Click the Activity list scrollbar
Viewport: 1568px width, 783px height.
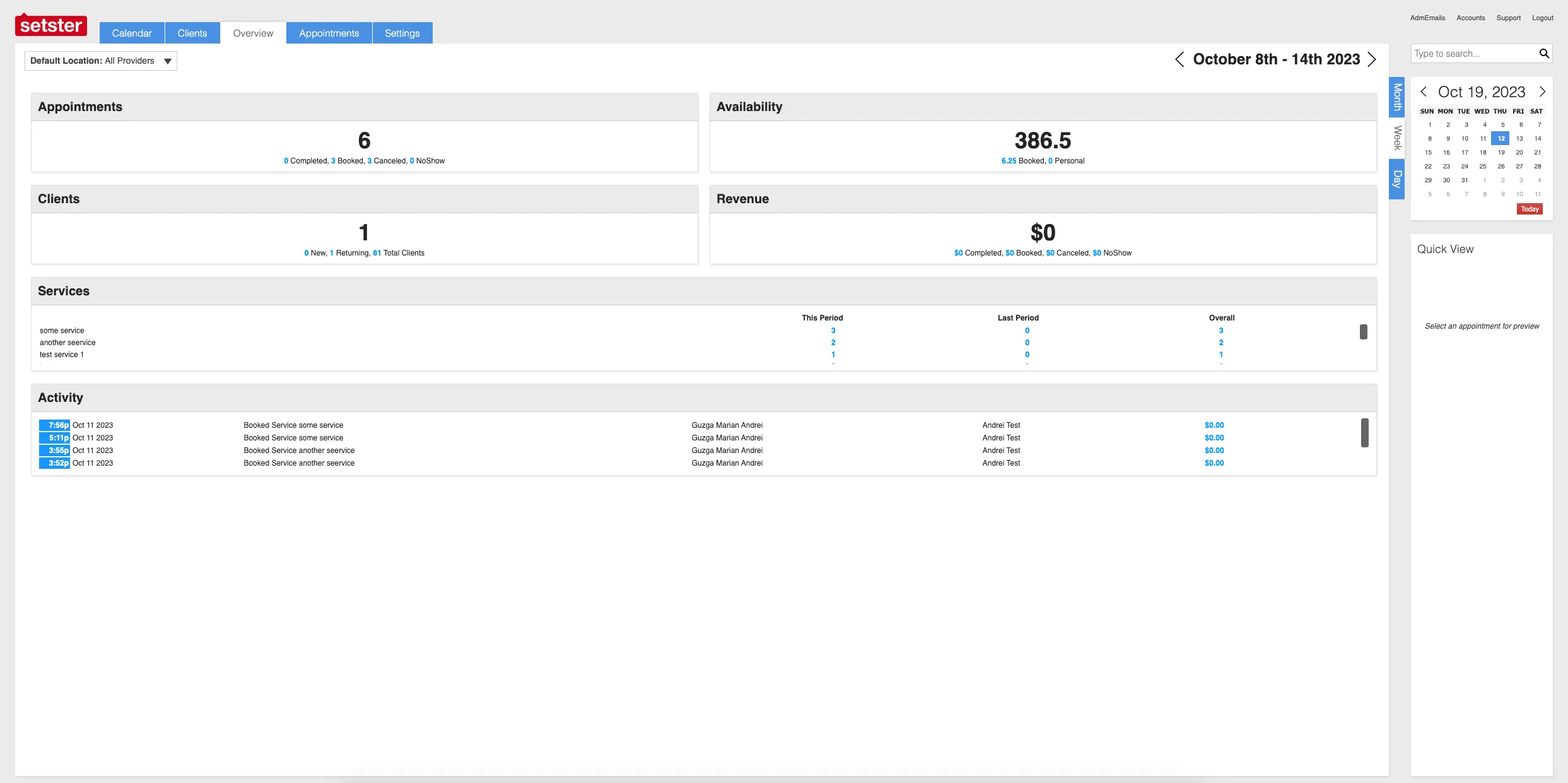click(1364, 433)
